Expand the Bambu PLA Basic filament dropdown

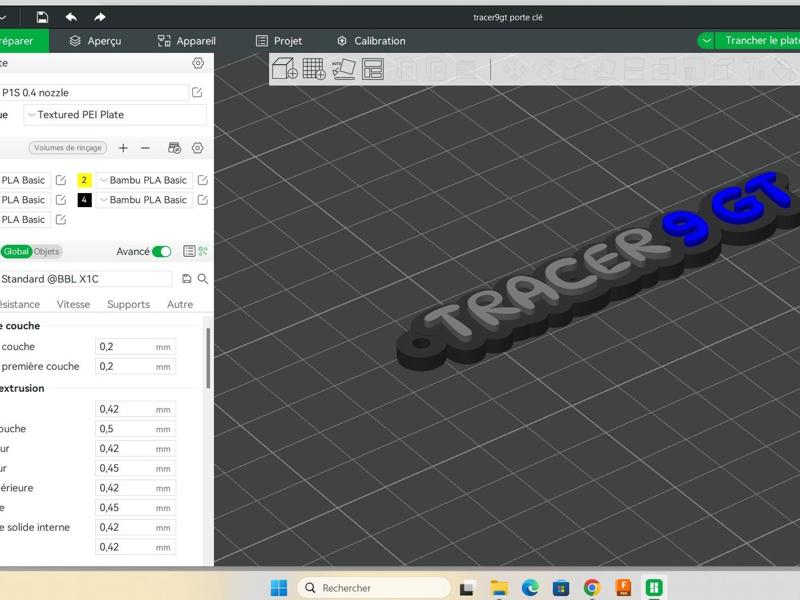click(x=104, y=180)
